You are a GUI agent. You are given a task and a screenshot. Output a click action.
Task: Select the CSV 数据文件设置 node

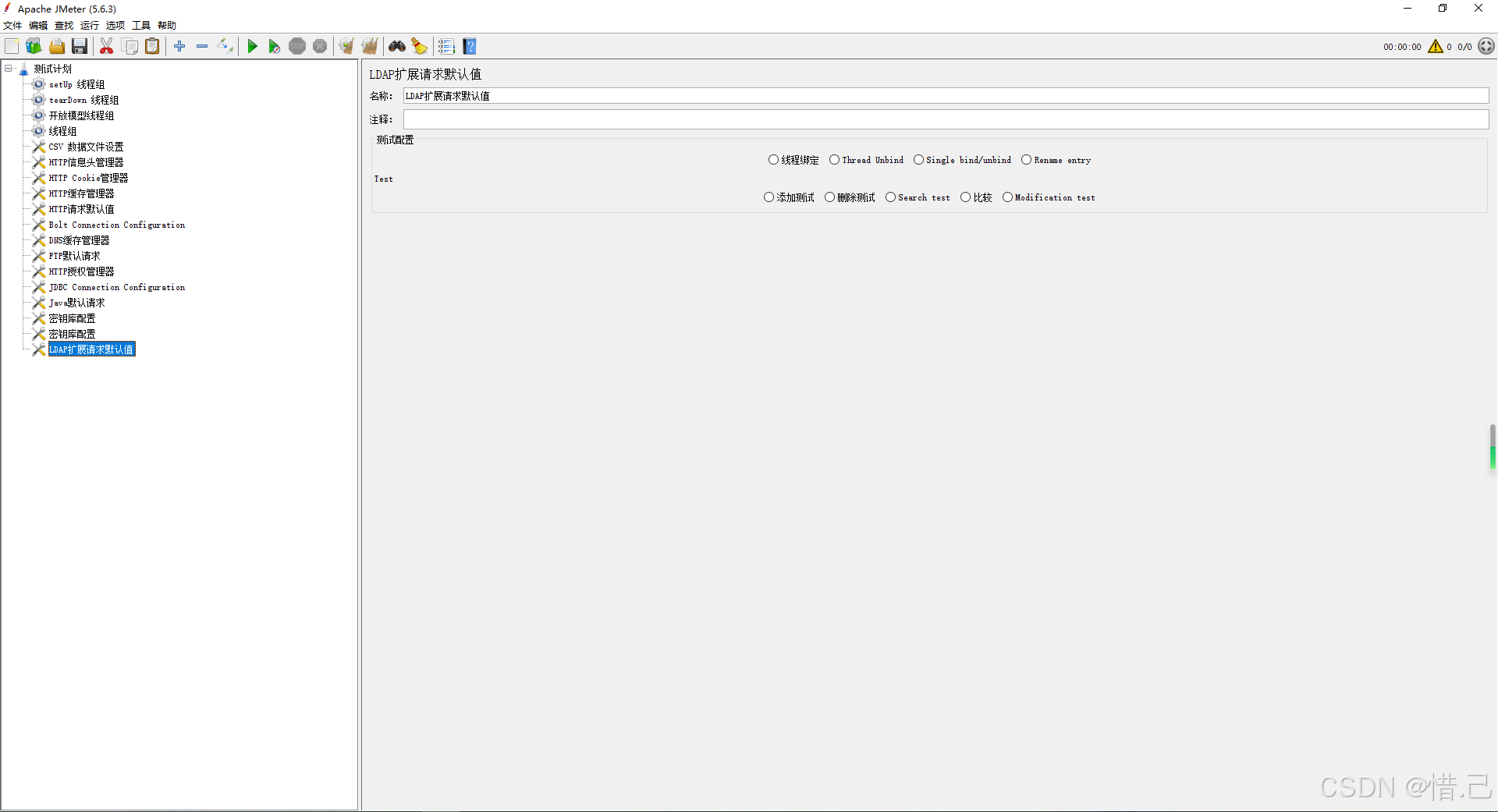(86, 147)
